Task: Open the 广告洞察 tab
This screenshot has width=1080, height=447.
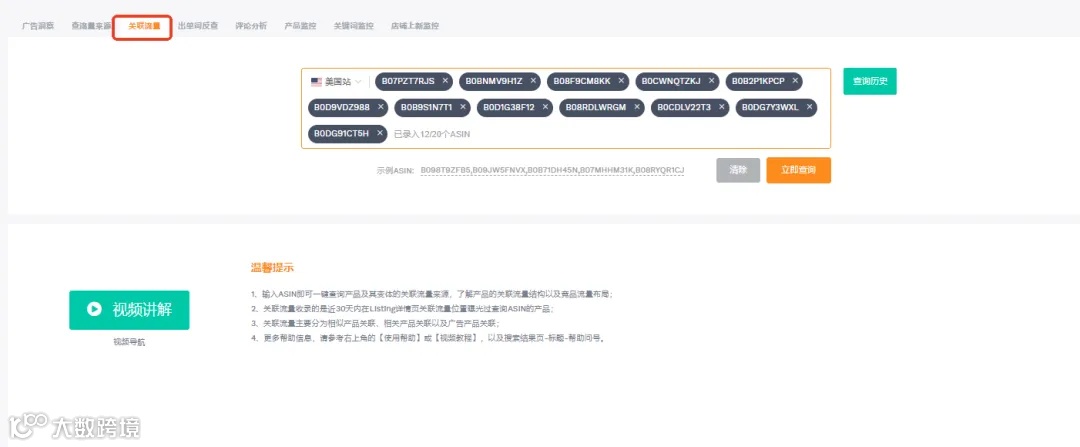Action: [x=38, y=26]
